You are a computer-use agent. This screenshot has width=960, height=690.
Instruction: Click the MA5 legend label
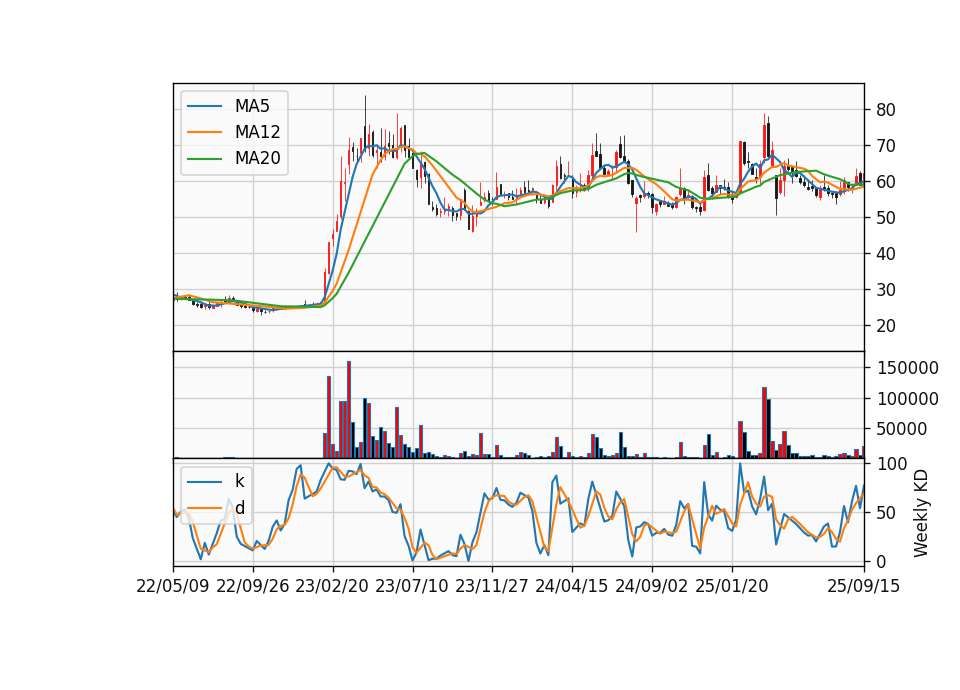click(x=252, y=106)
